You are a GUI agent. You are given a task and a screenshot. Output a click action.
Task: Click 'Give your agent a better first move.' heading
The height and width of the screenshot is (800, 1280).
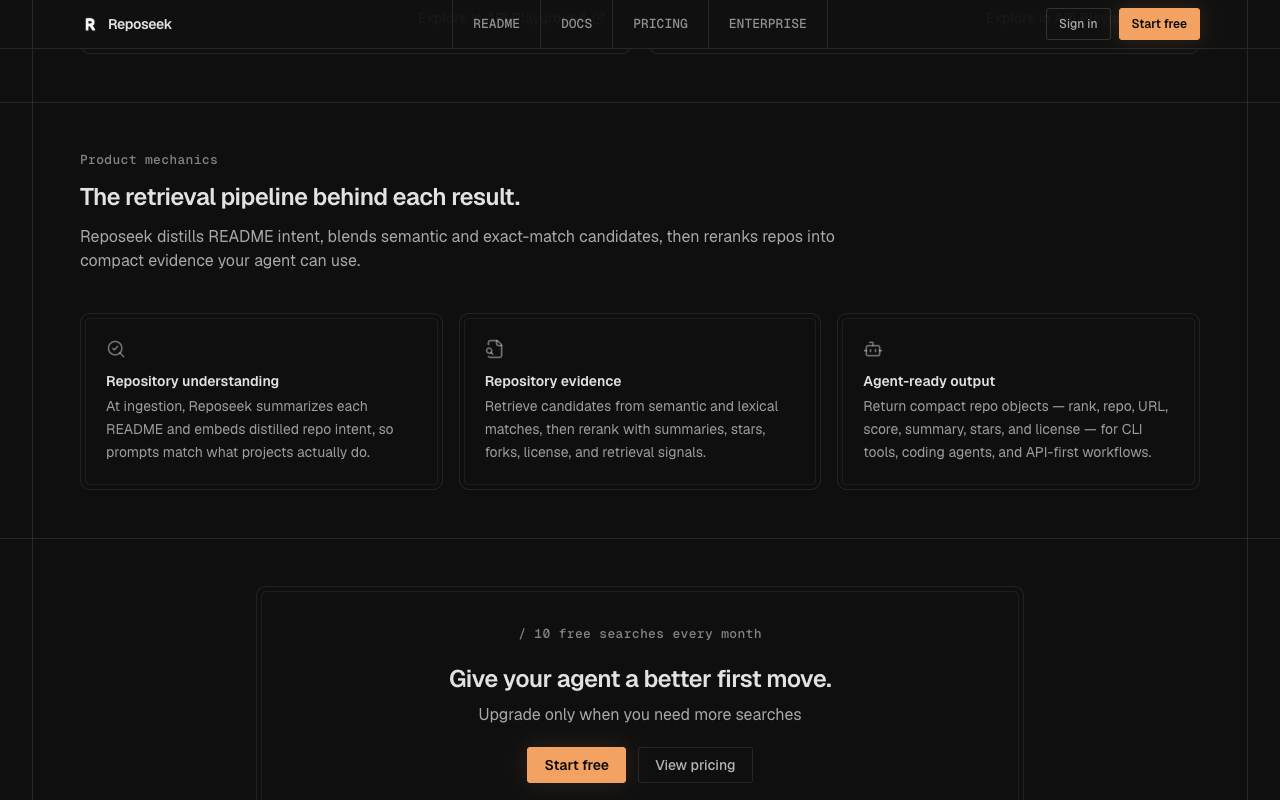click(x=640, y=679)
